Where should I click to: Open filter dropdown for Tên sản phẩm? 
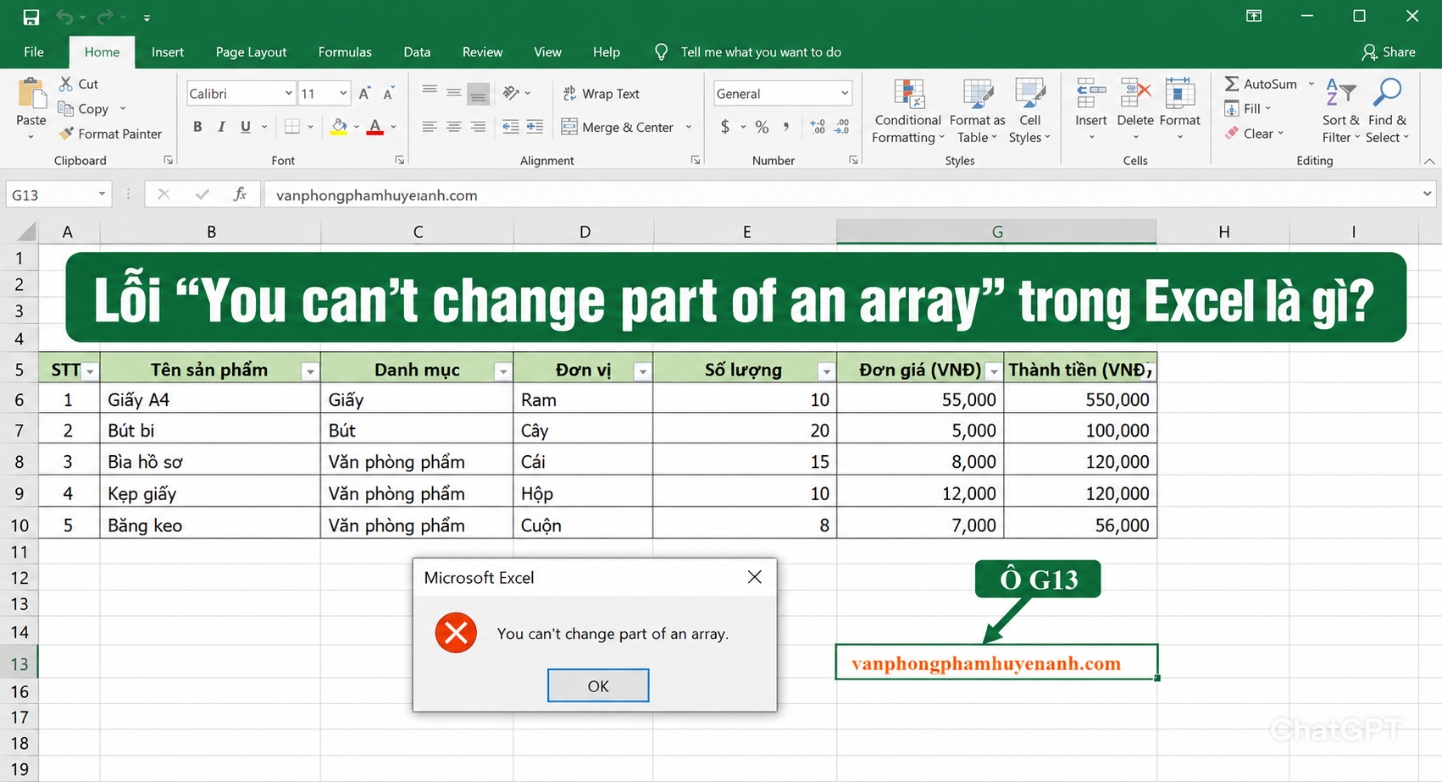[309, 371]
